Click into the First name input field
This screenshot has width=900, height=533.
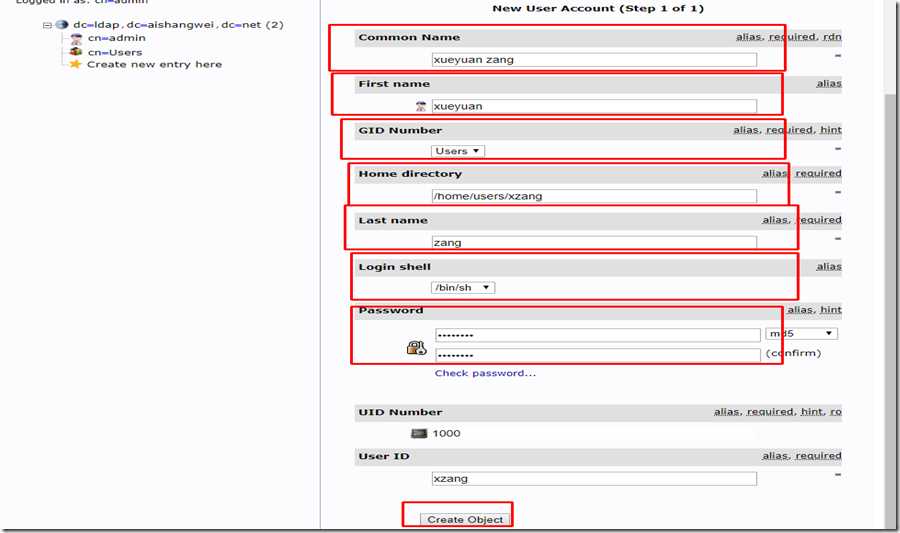pyautogui.click(x=594, y=106)
